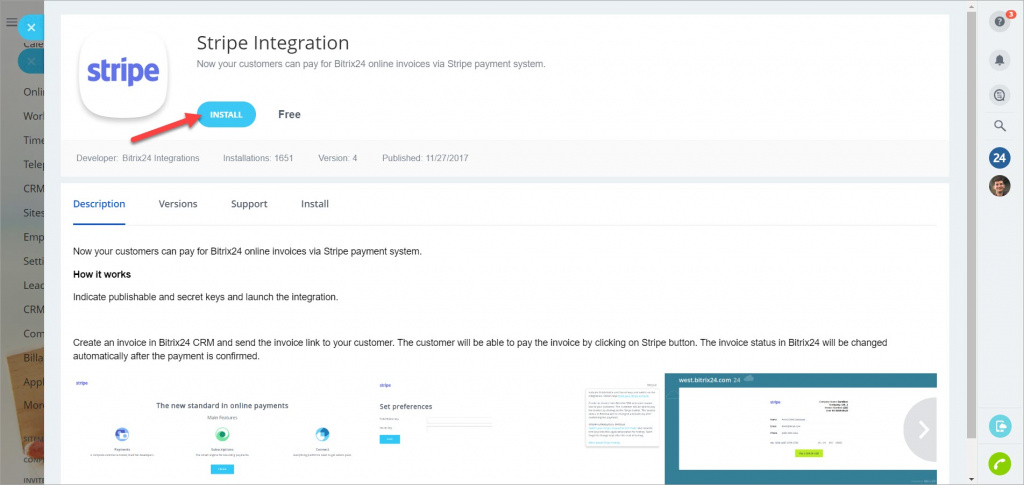Viewport: 1024px width, 485px height.
Task: Open the help question mark icon
Action: (x=999, y=22)
